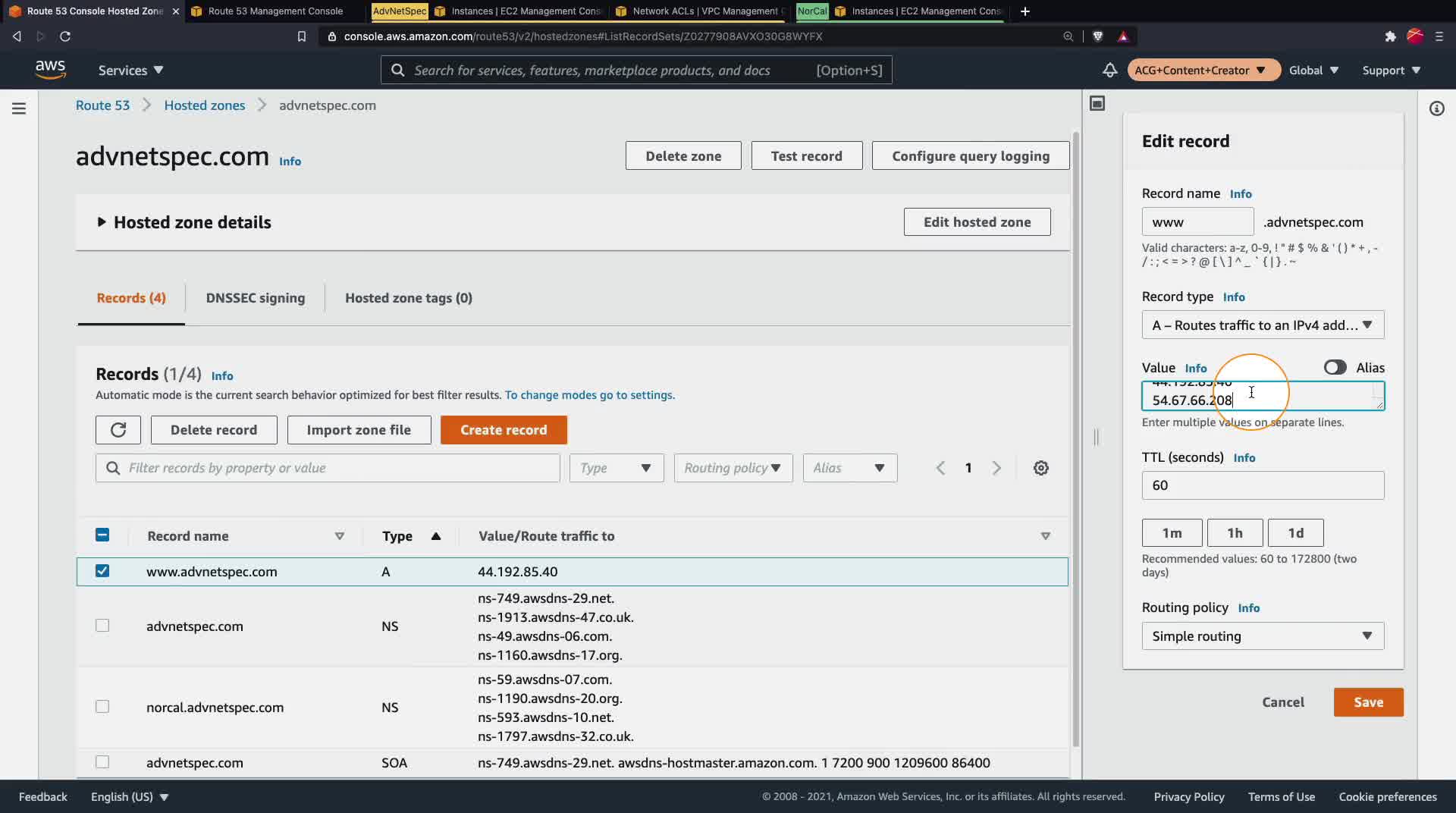This screenshot has width=1456, height=813.
Task: Click the Delete zone button
Action: point(683,155)
